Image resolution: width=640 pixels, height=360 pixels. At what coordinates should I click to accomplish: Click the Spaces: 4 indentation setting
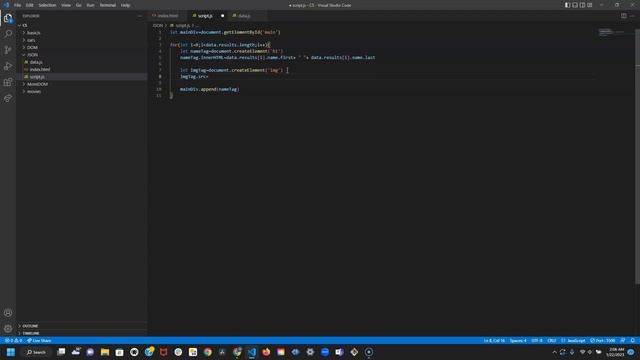tap(518, 340)
